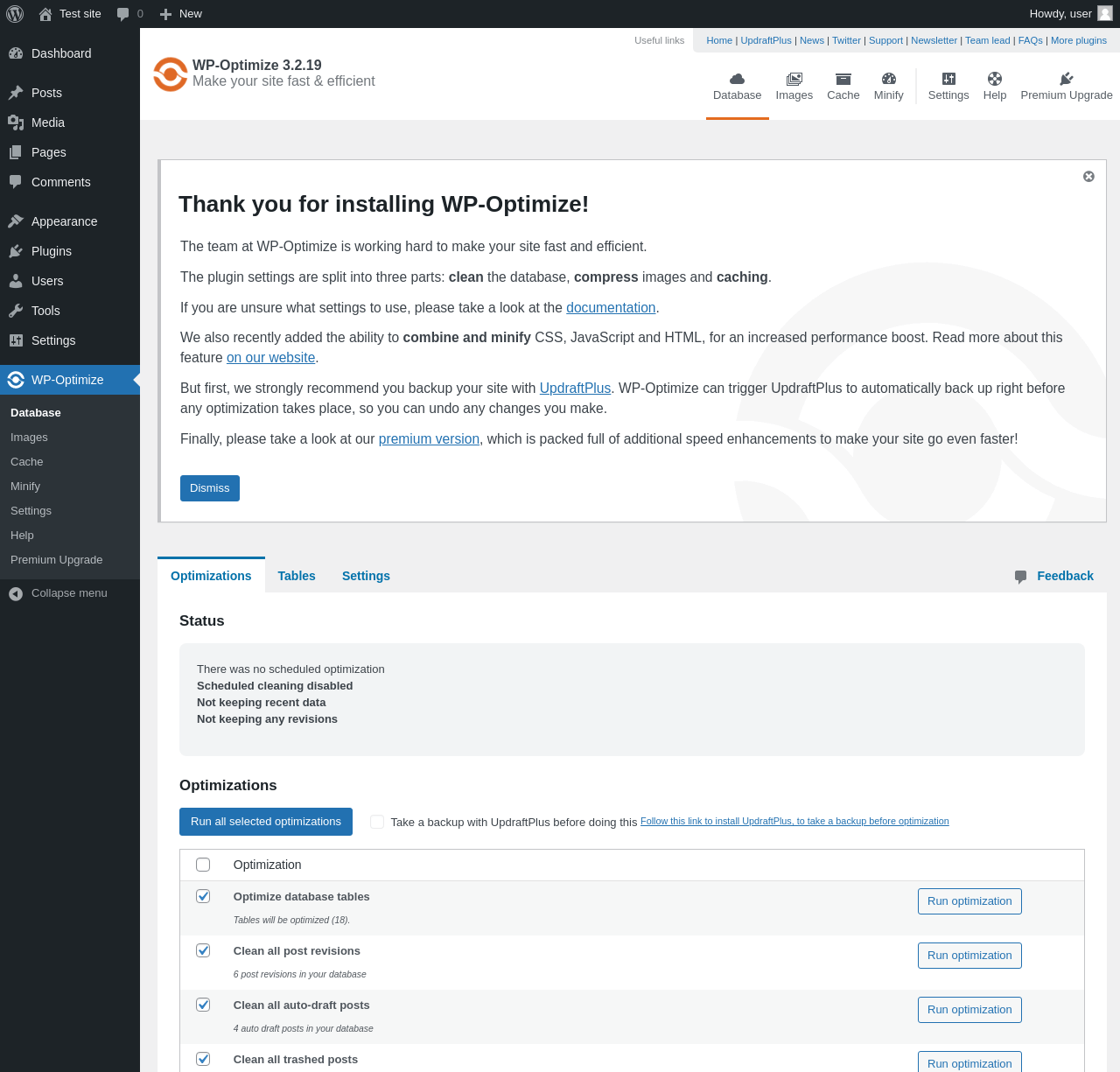Open the Newsletter useful link
1120x1072 pixels.
(x=934, y=40)
